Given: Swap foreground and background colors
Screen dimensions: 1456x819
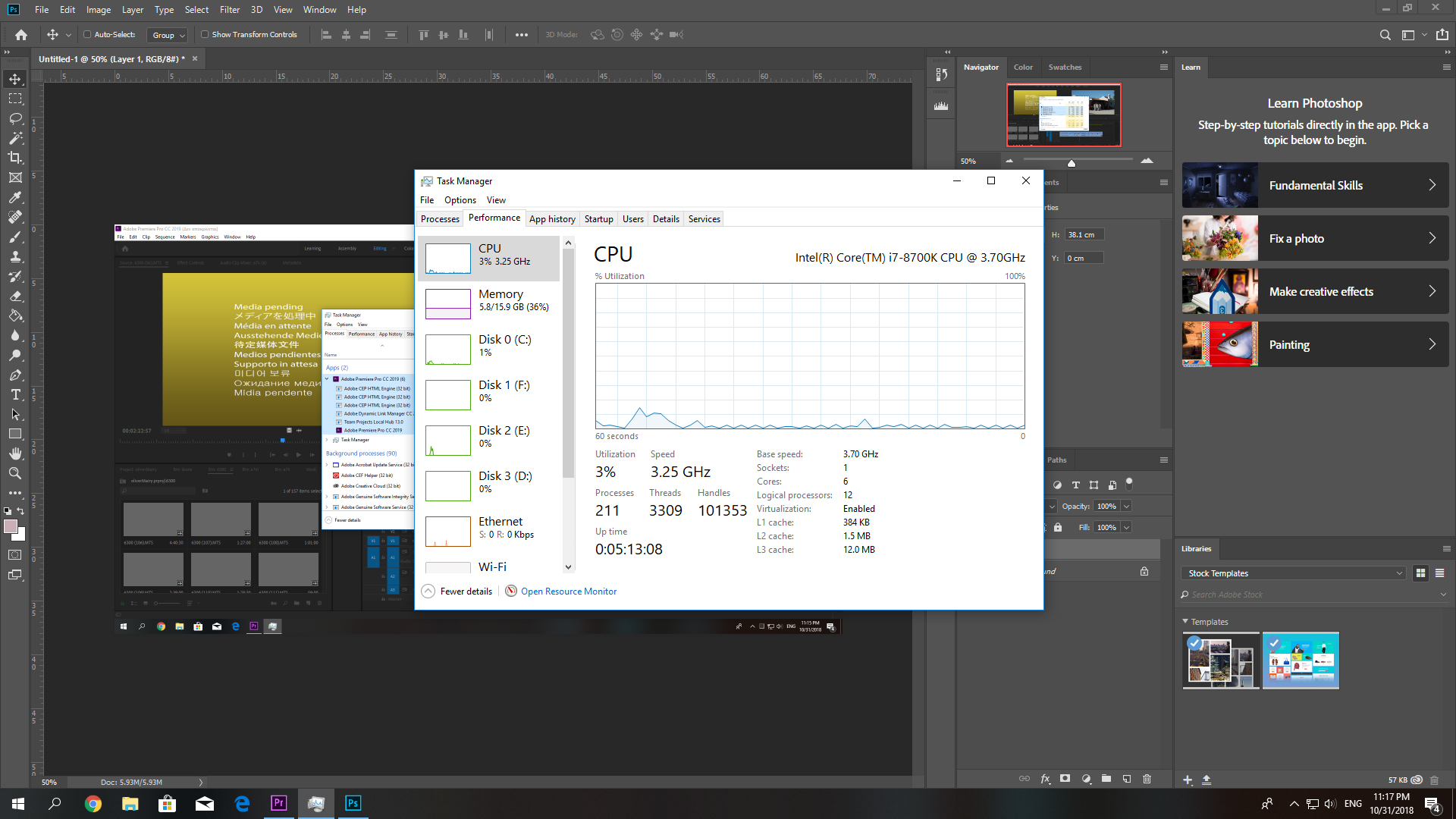Looking at the screenshot, I should [22, 511].
